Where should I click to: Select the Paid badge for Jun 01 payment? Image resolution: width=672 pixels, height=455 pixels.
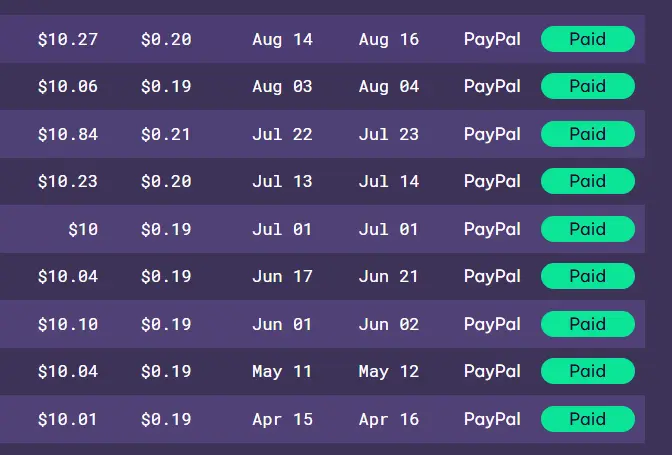(588, 324)
